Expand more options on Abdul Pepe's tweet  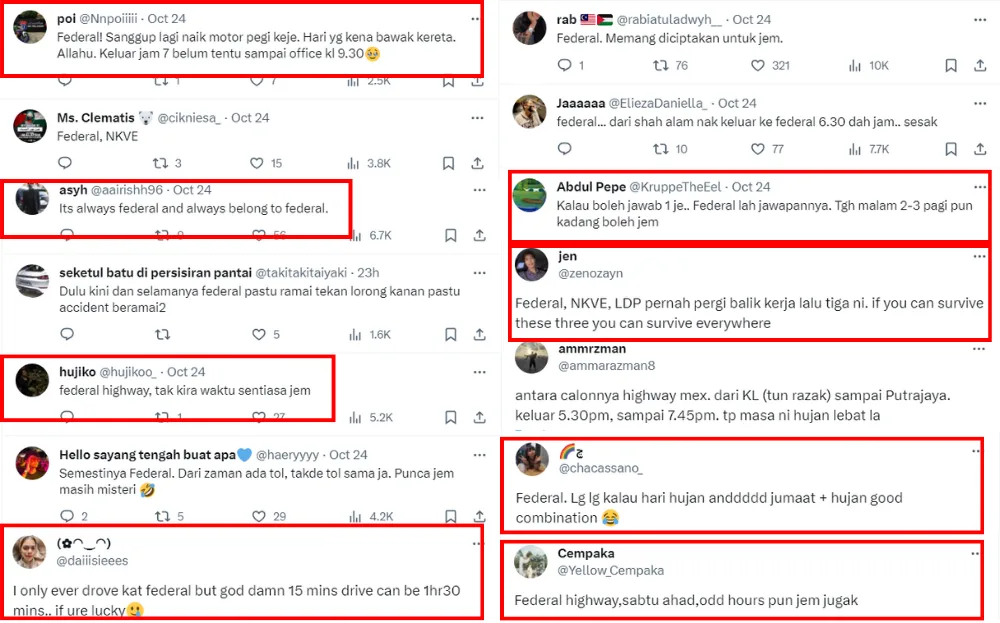pyautogui.click(x=977, y=186)
